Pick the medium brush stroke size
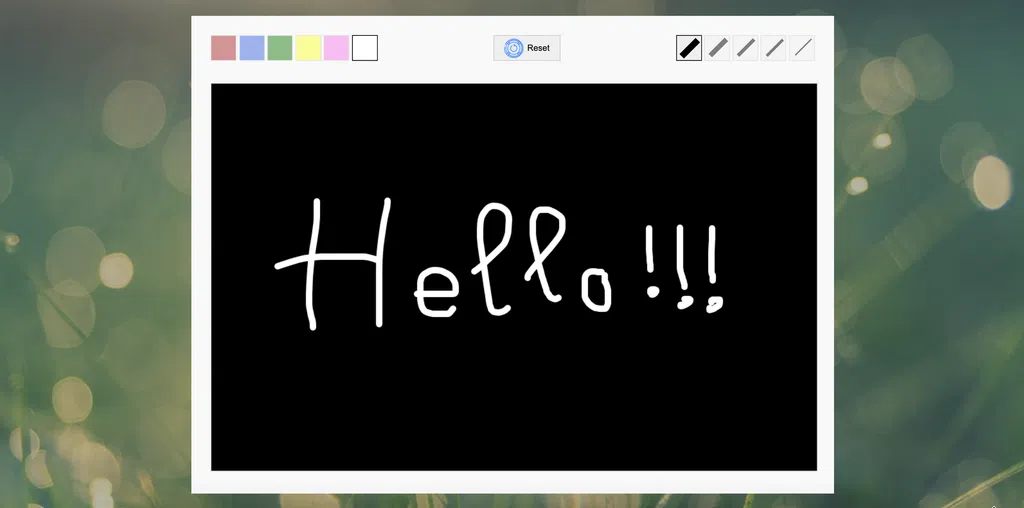Viewport: 1024px width, 508px height. coord(746,48)
